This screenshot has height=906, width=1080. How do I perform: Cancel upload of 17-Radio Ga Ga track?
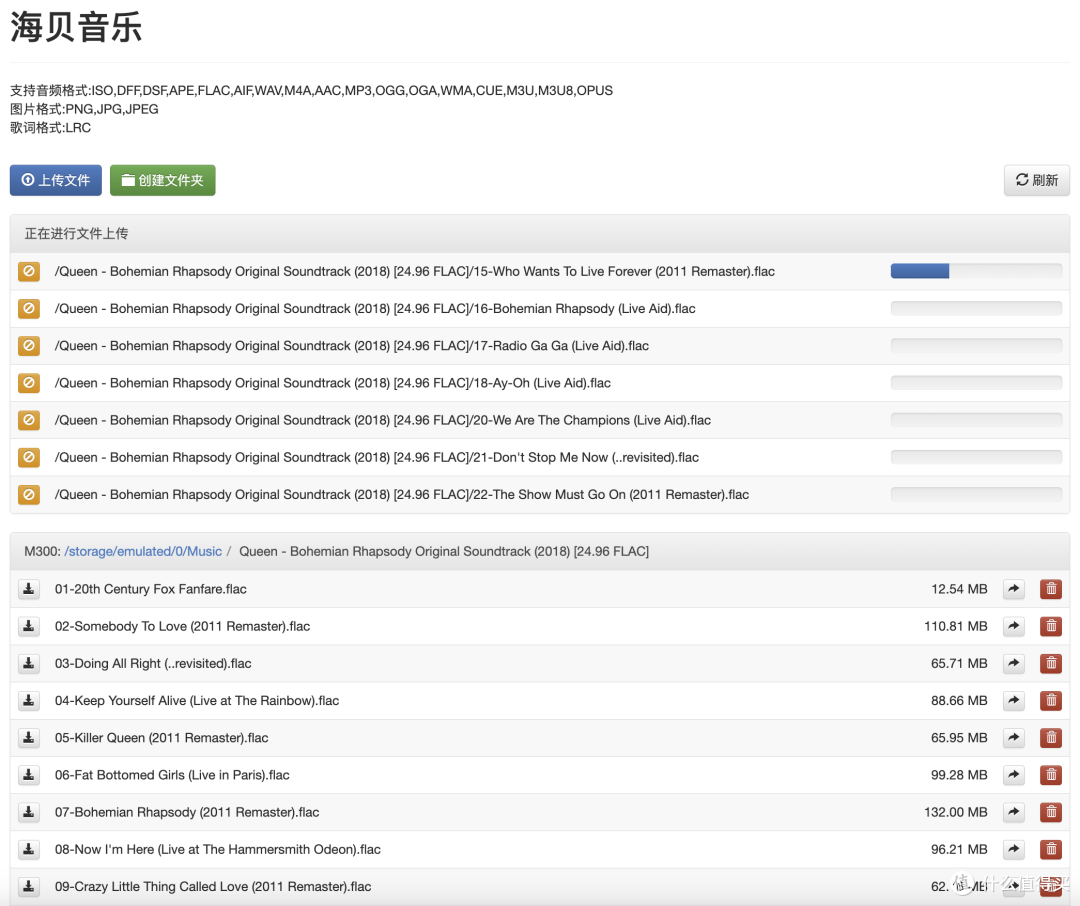click(x=29, y=346)
